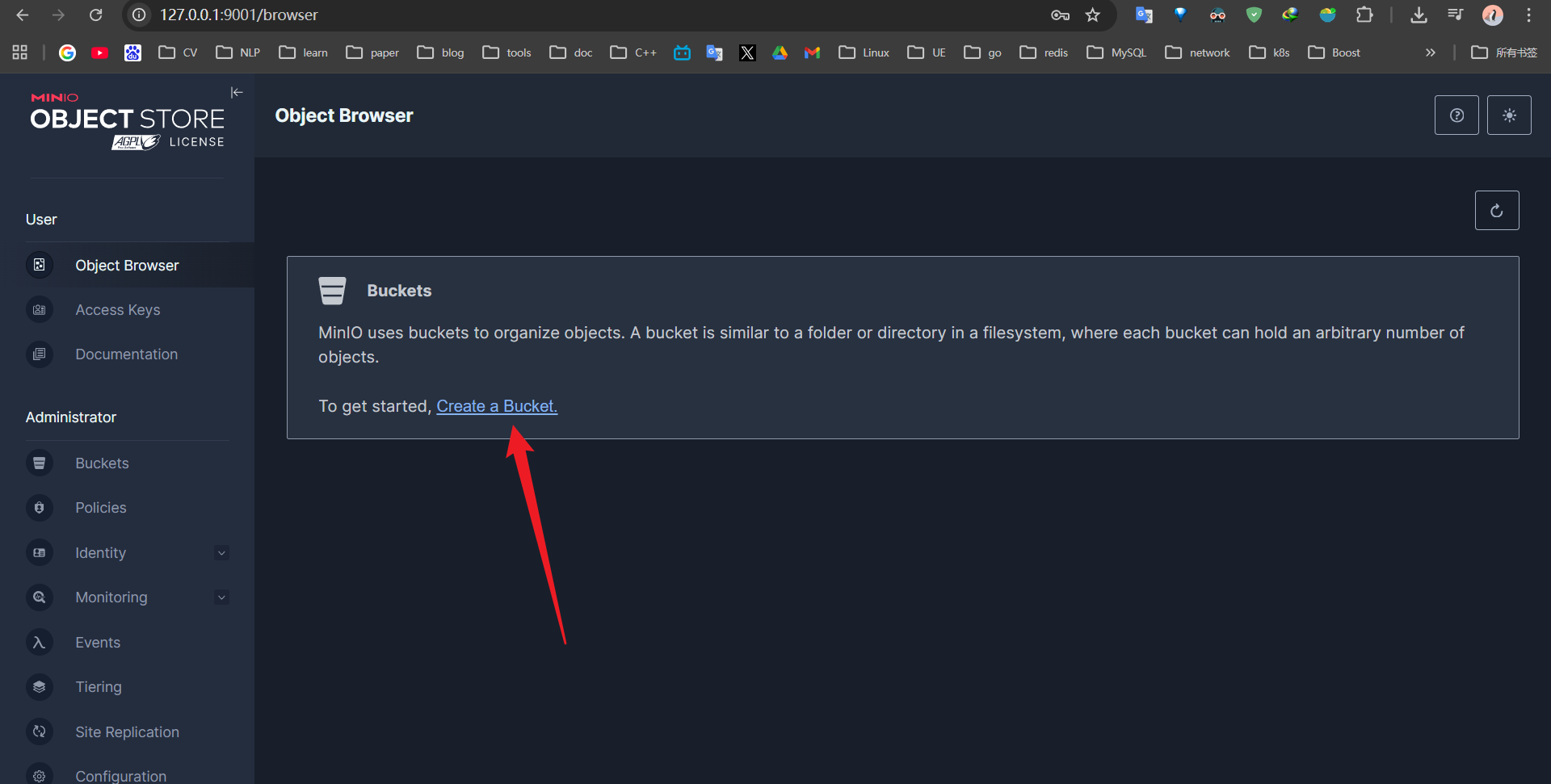Go back in browser history

click(x=23, y=15)
